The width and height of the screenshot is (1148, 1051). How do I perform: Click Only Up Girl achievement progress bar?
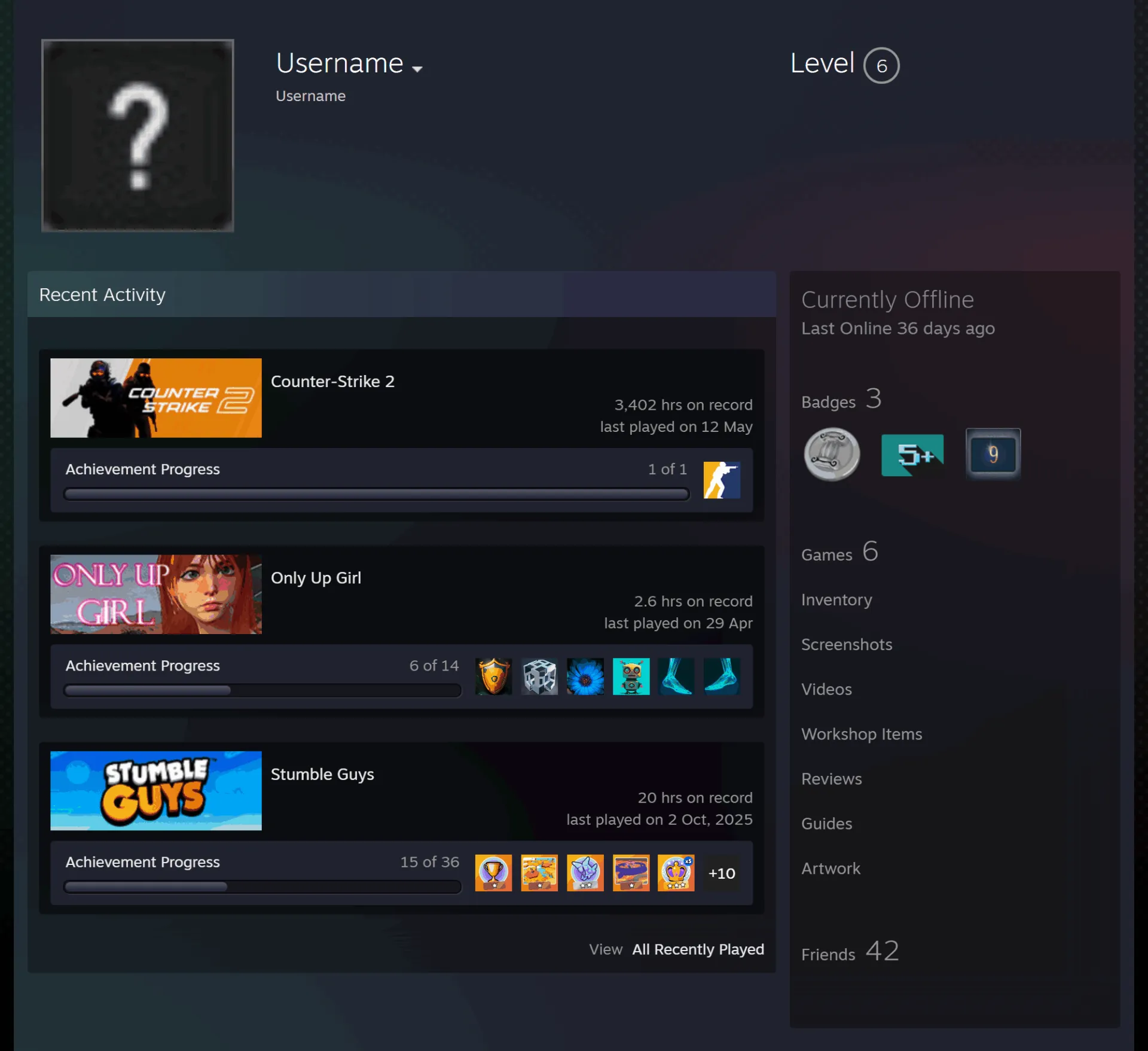pos(262,690)
